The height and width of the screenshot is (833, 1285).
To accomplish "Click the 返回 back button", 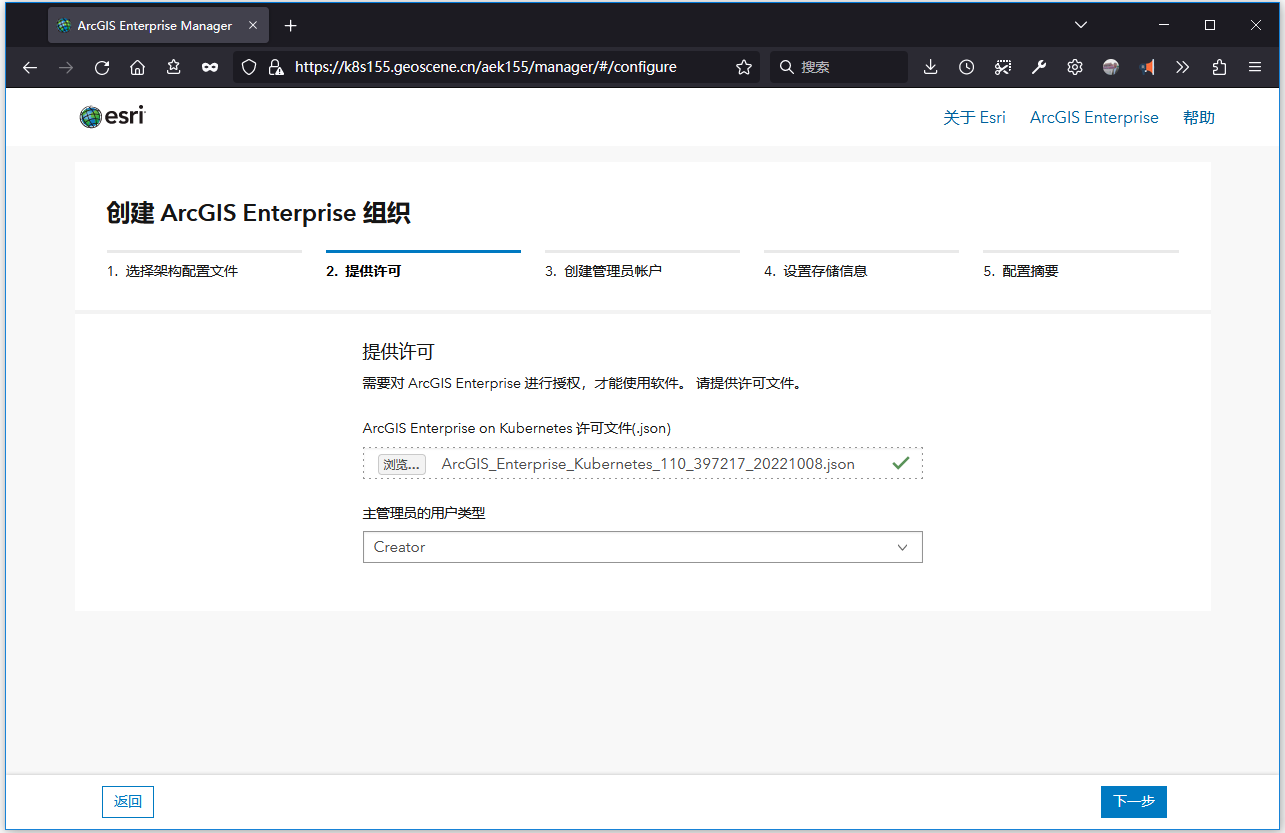I will click(x=128, y=802).
